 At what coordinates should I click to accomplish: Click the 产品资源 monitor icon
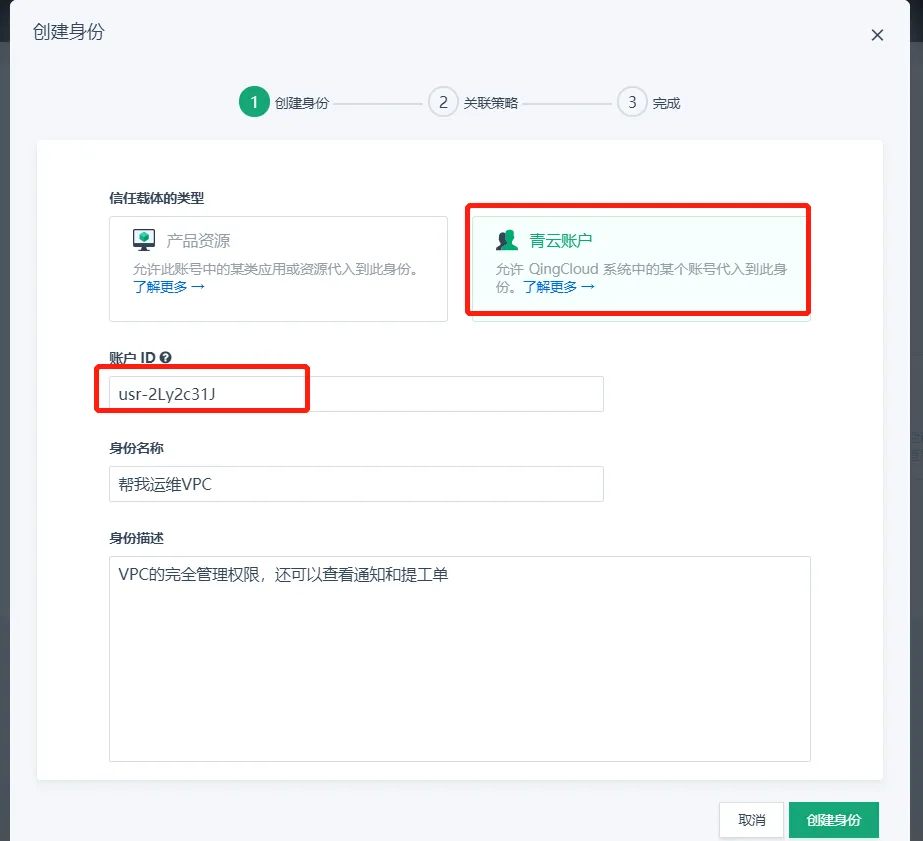144,240
